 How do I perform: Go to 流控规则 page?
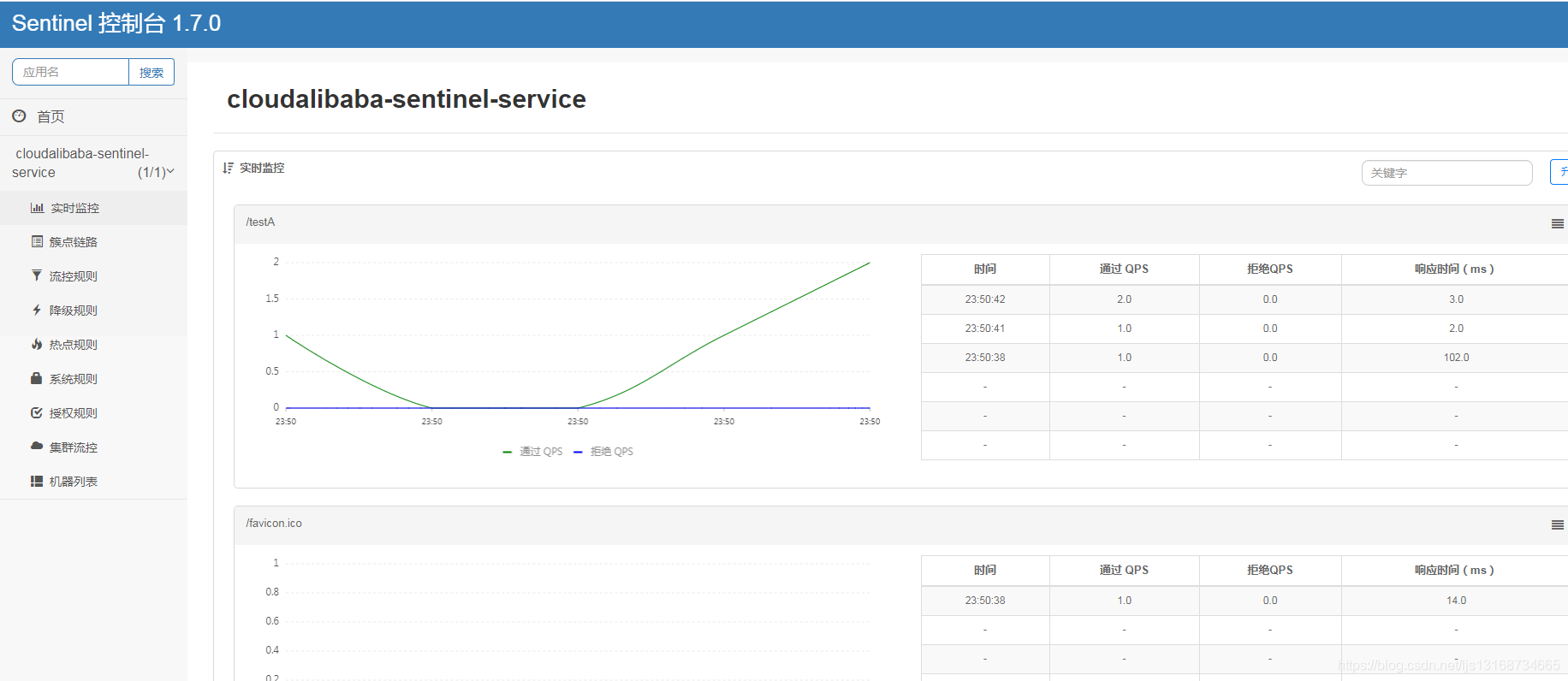(93, 276)
